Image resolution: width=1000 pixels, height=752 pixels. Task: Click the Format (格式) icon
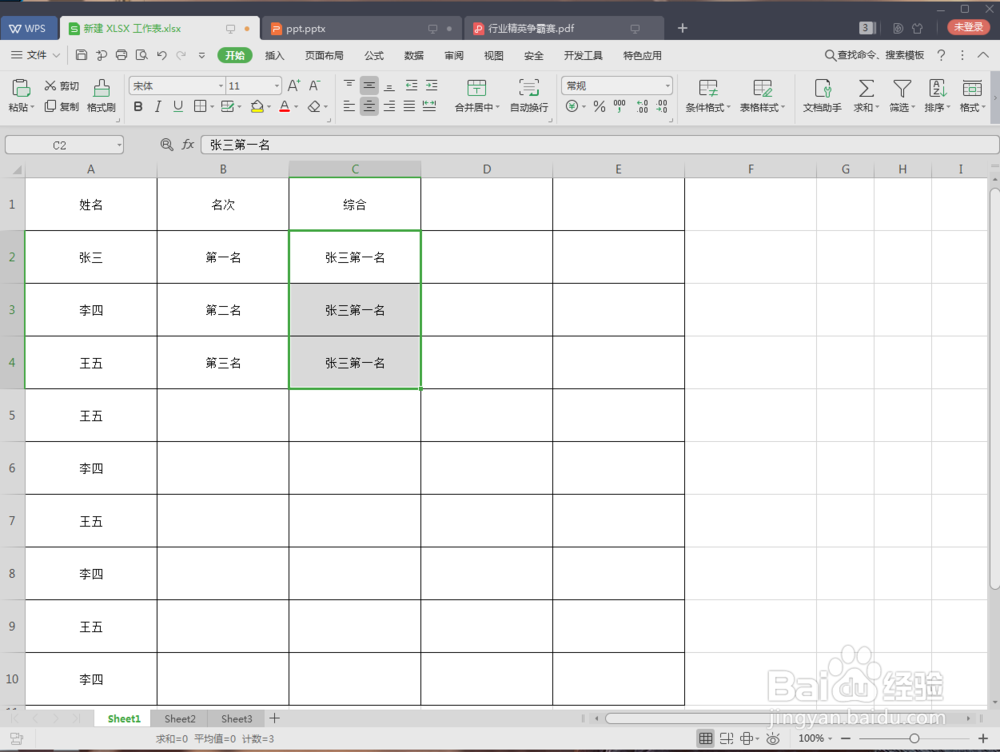(972, 89)
